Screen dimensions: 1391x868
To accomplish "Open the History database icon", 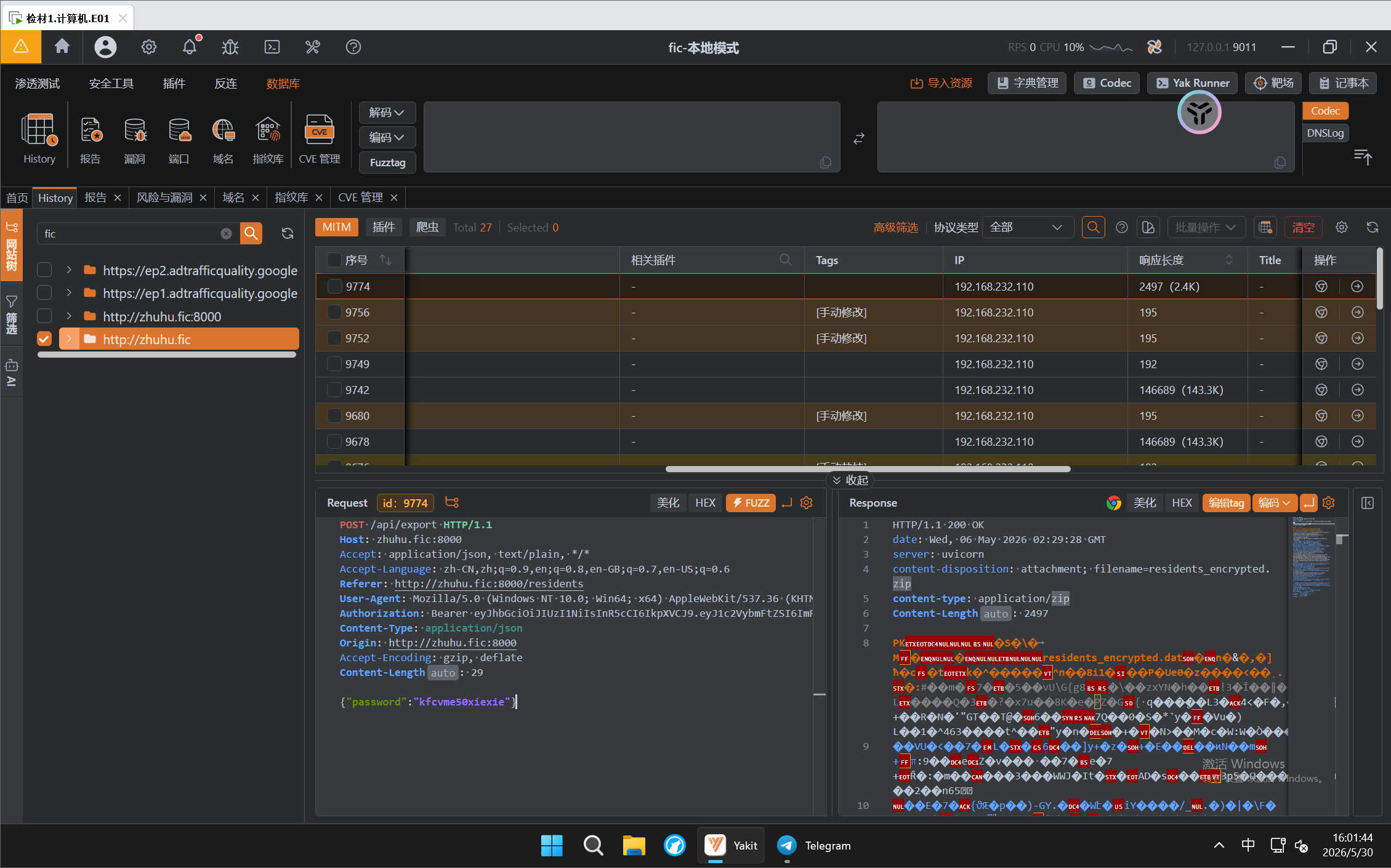I will tap(39, 139).
